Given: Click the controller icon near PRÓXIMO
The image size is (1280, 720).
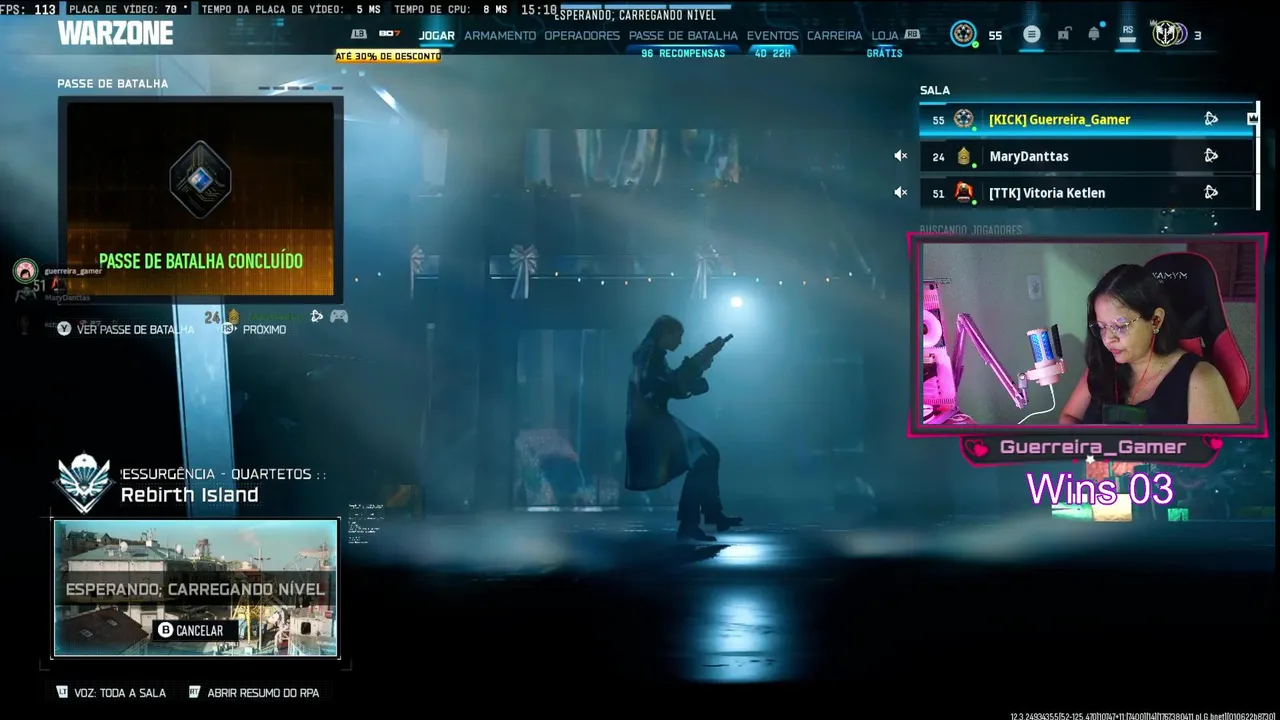Looking at the screenshot, I should pyautogui.click(x=339, y=316).
